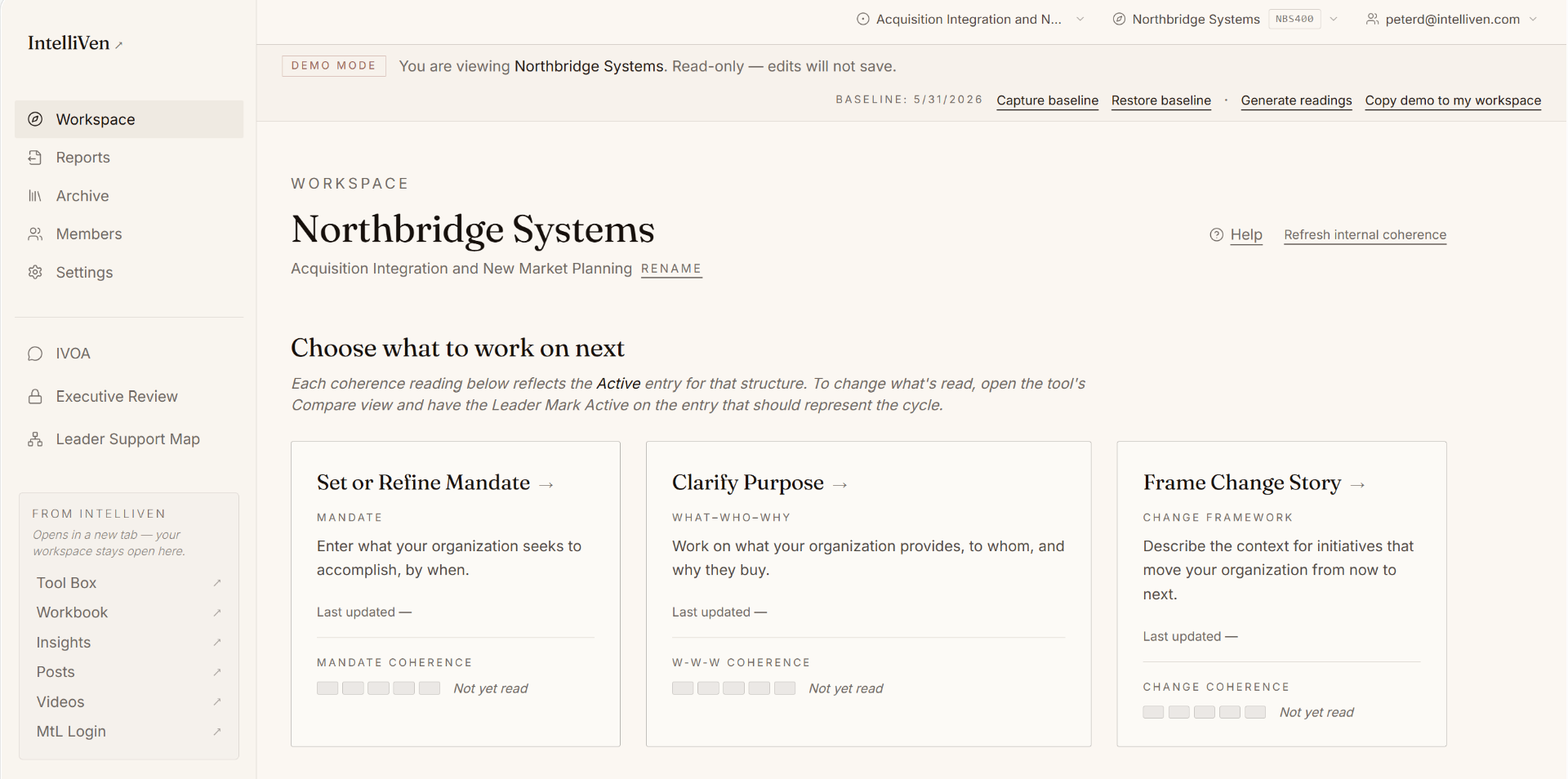Image resolution: width=1568 pixels, height=779 pixels.
Task: Open the Help link
Action: point(1246,235)
